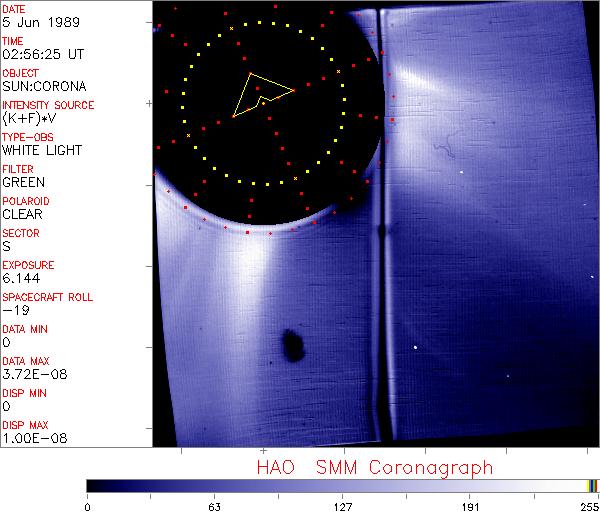This screenshot has width=600, height=512.
Task: Click the multicolored saturated end of the colorbar
Action: coord(592,486)
